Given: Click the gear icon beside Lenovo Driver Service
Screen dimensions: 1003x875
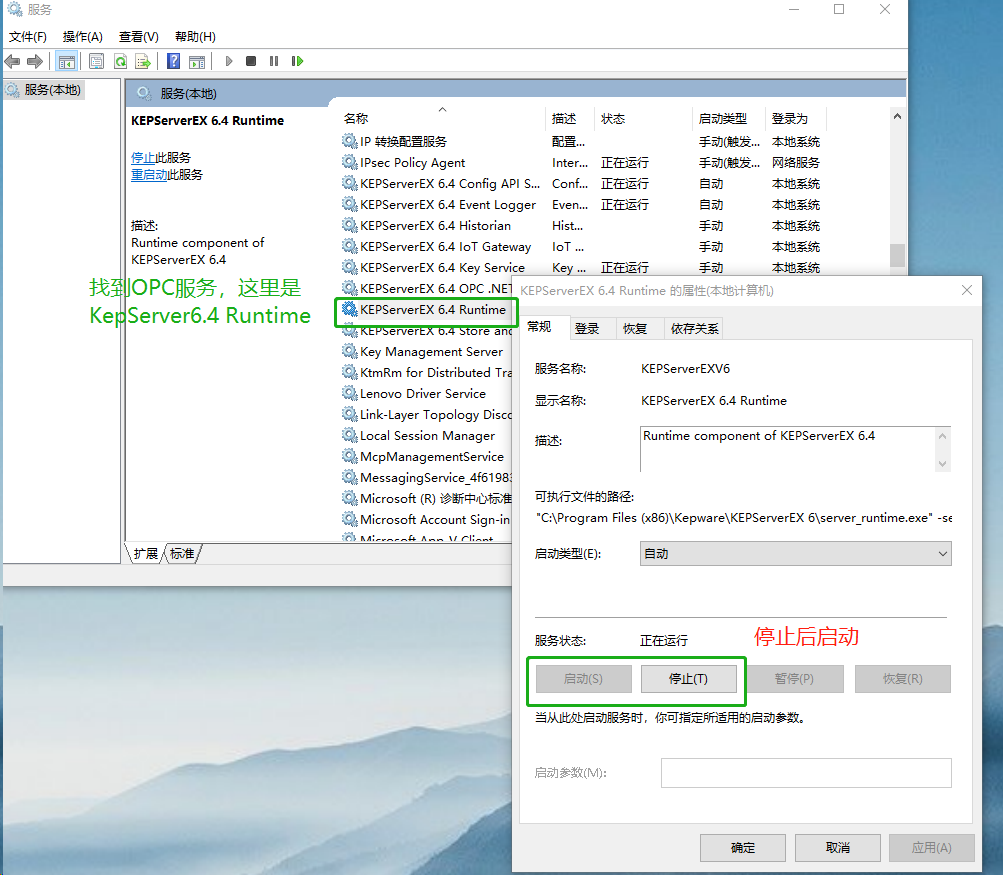Looking at the screenshot, I should tap(349, 393).
